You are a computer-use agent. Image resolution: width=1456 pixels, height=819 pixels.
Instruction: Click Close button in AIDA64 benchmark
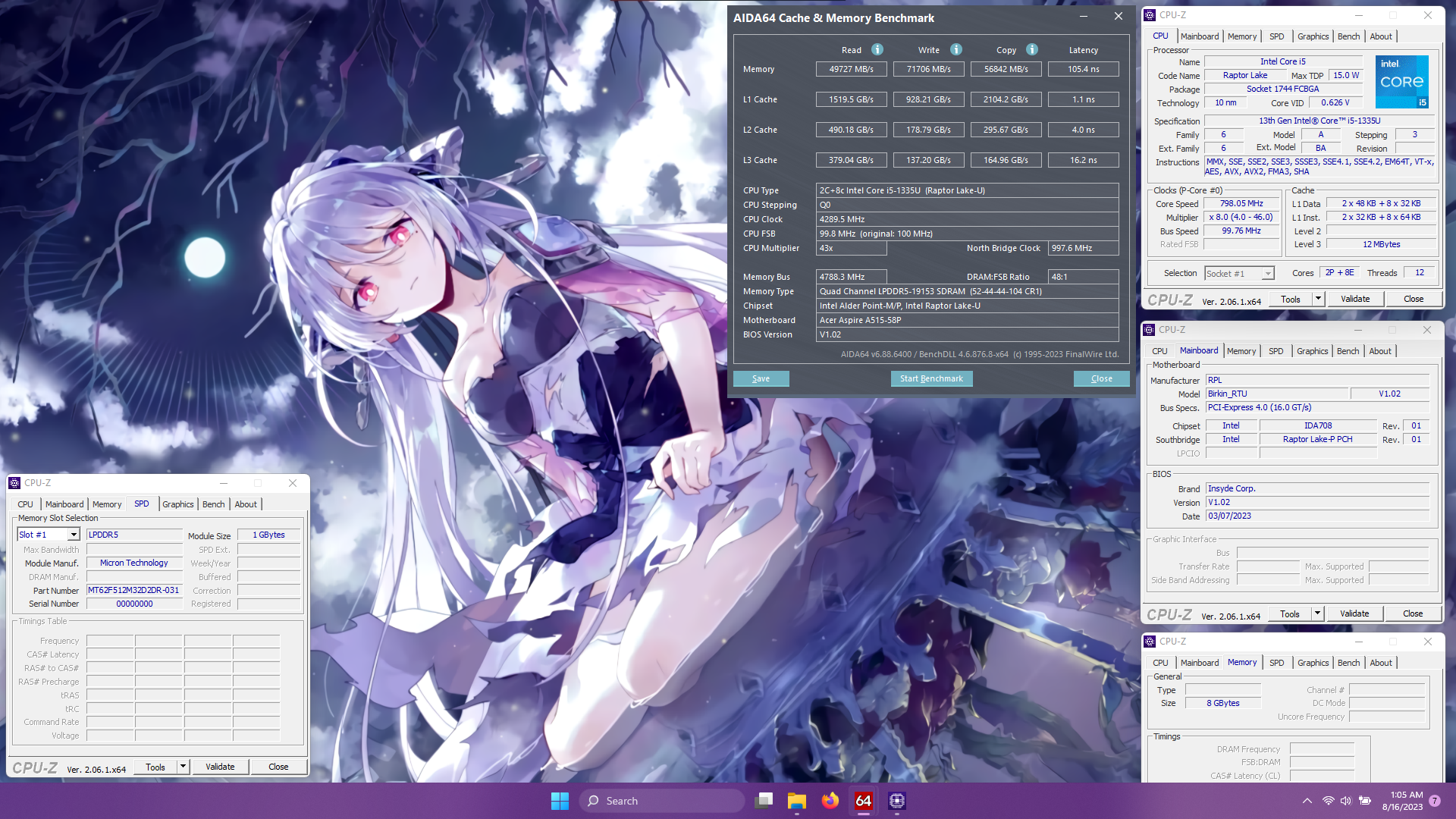1102,378
